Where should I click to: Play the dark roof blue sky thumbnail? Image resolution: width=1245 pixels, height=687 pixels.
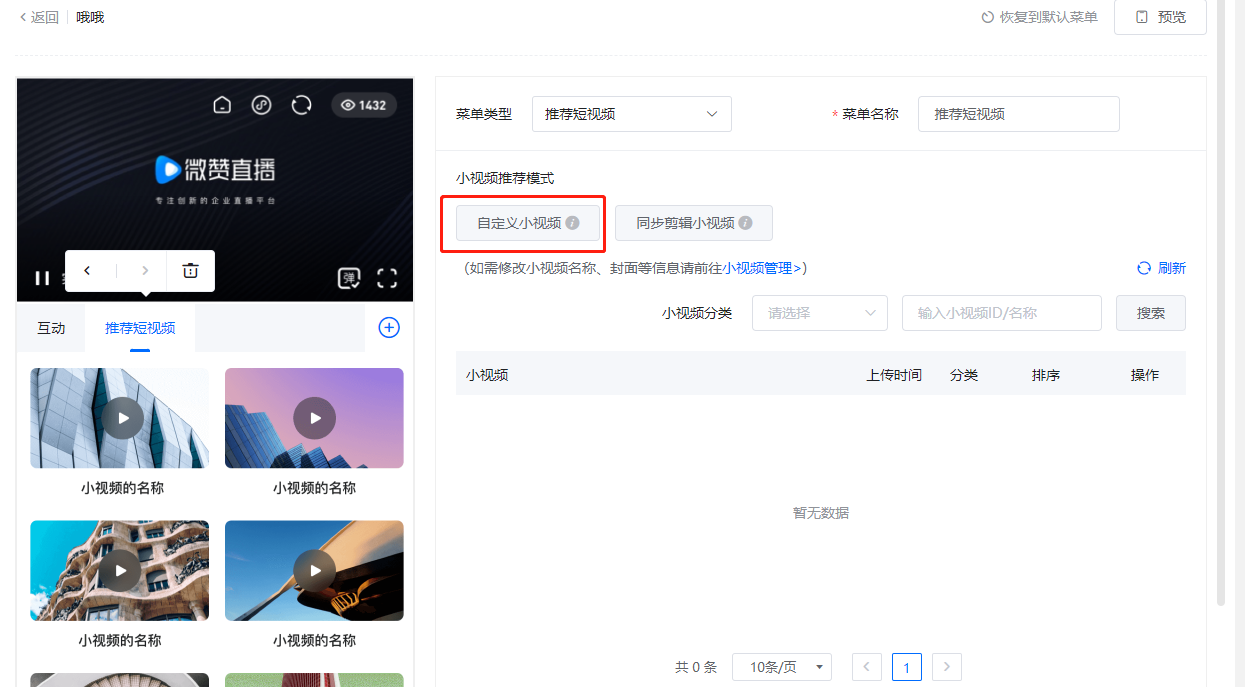click(315, 570)
